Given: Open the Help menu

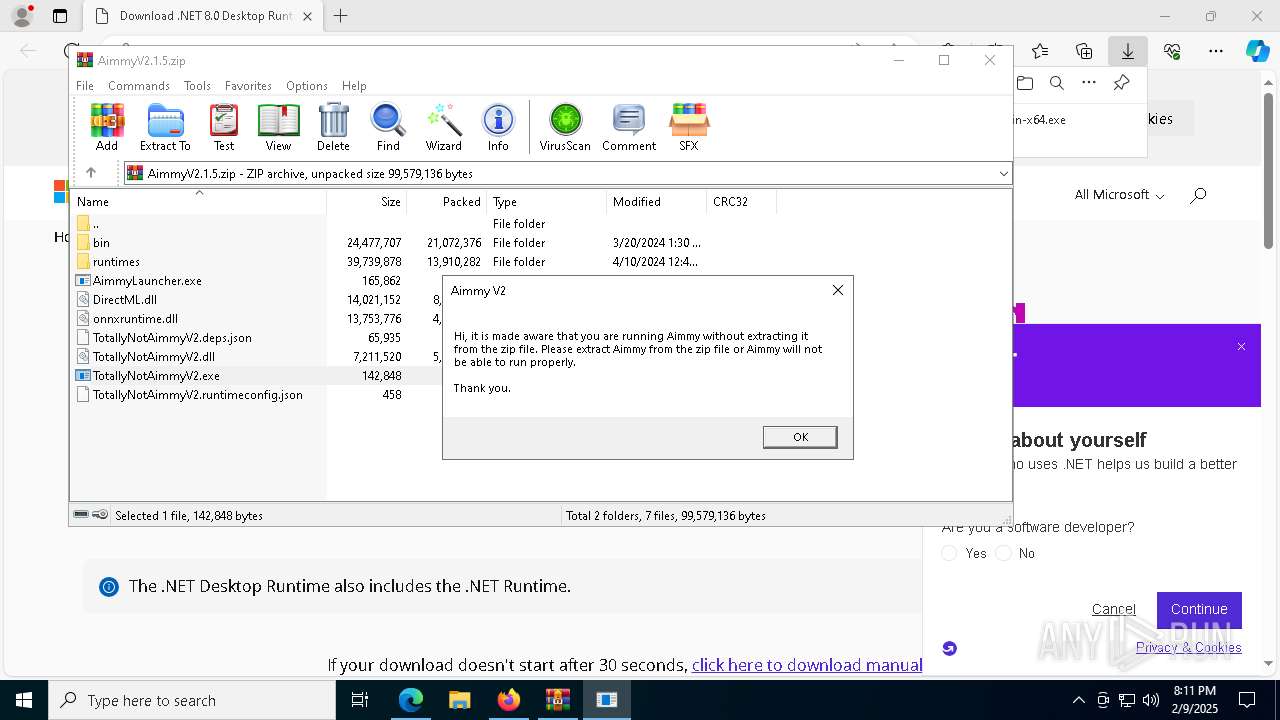Looking at the screenshot, I should click(x=354, y=86).
